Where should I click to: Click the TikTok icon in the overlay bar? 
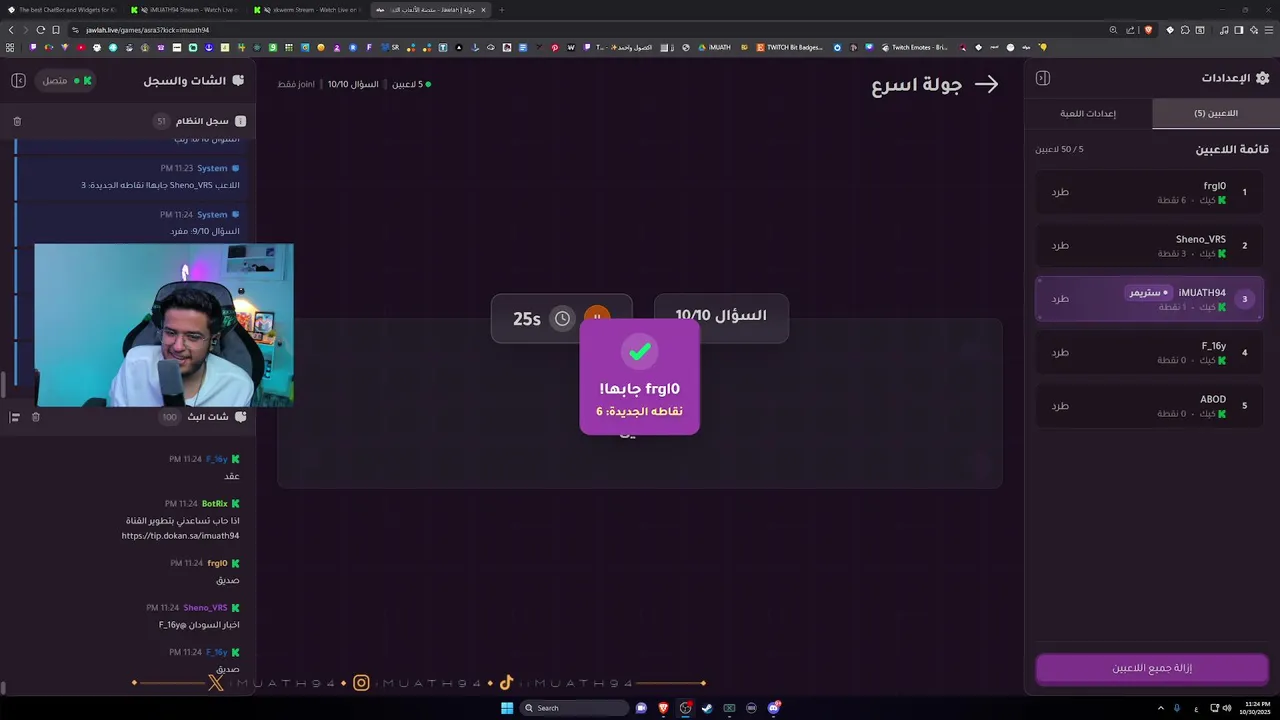tap(506, 683)
